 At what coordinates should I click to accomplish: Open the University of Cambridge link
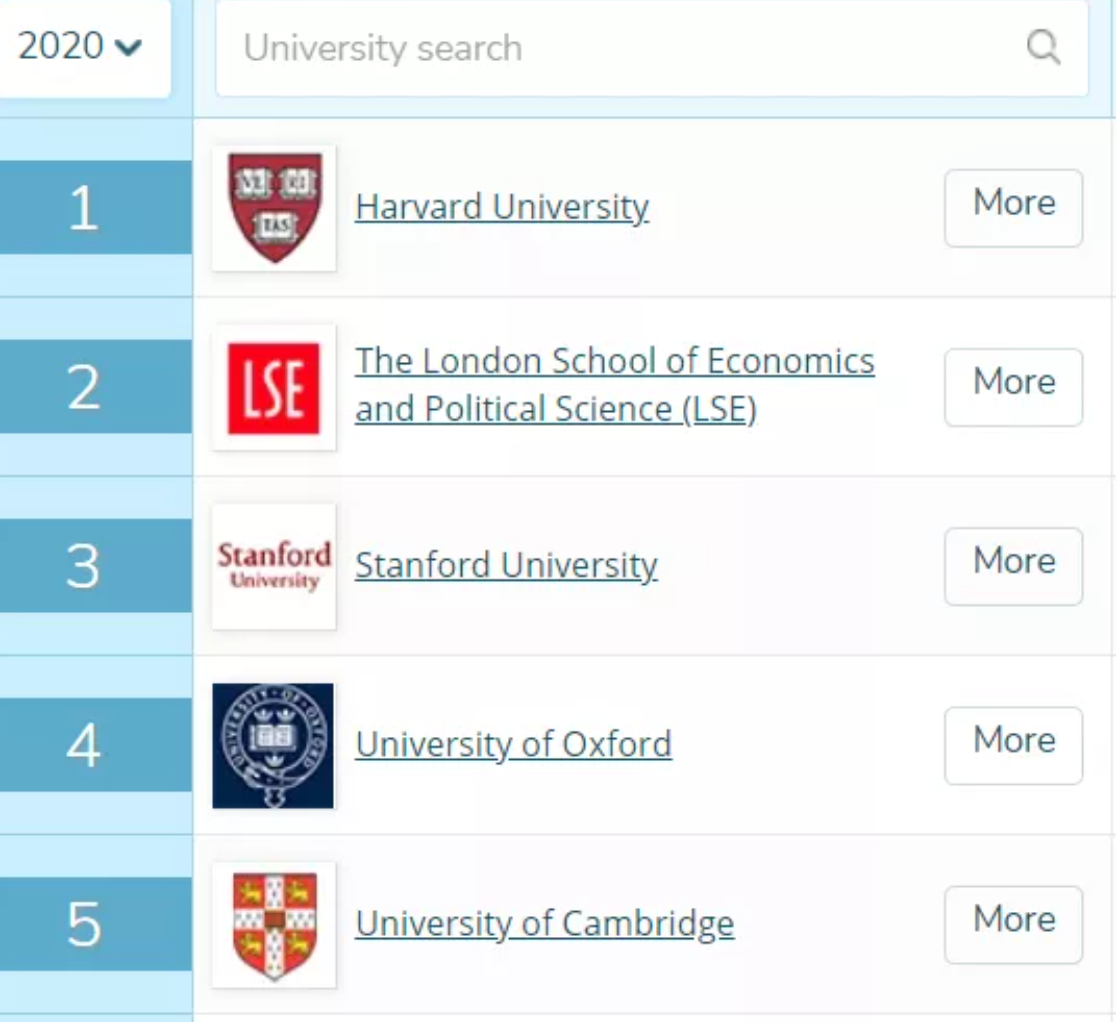(x=544, y=923)
